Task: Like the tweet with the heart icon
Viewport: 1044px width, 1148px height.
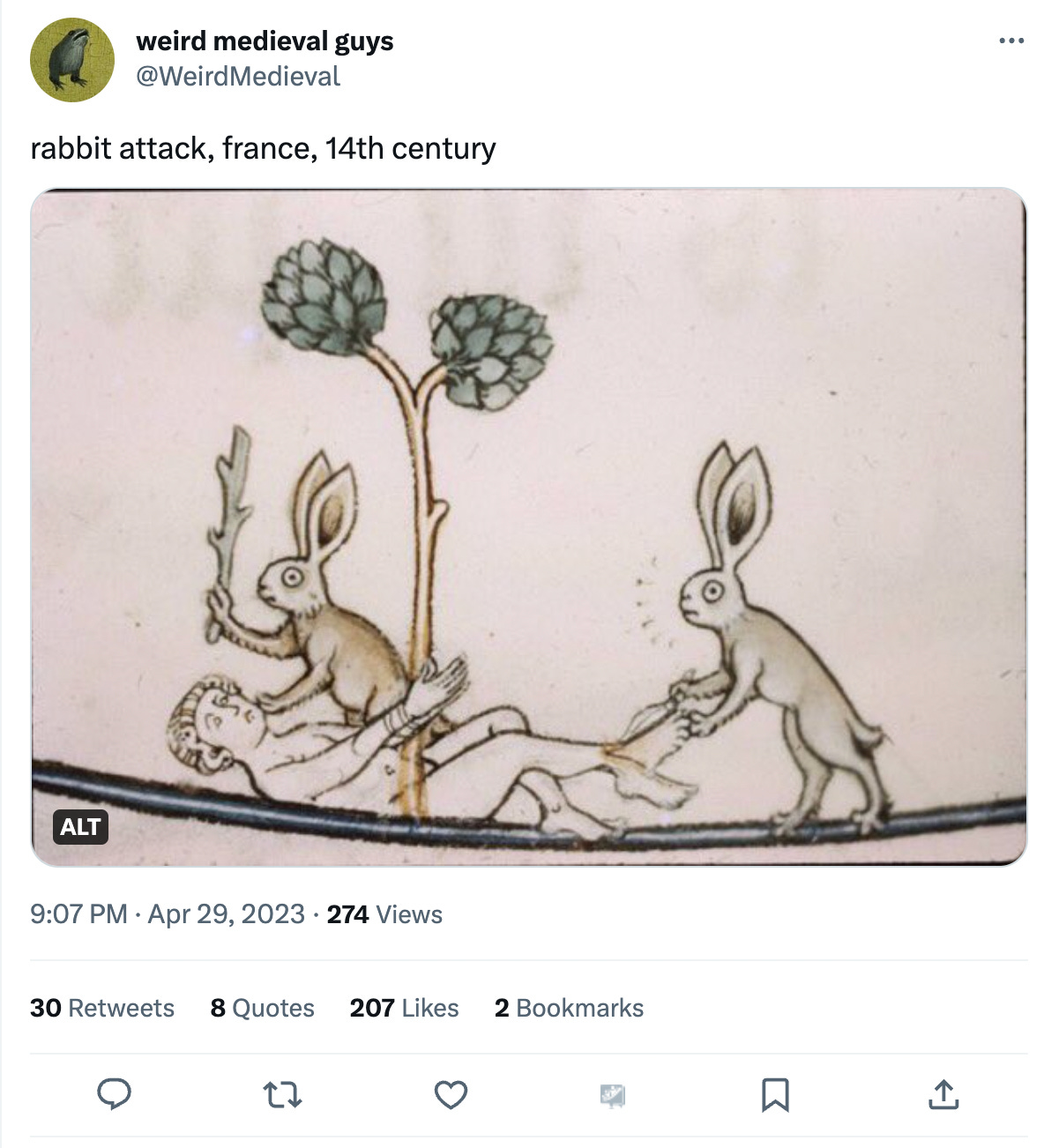Action: [451, 1095]
